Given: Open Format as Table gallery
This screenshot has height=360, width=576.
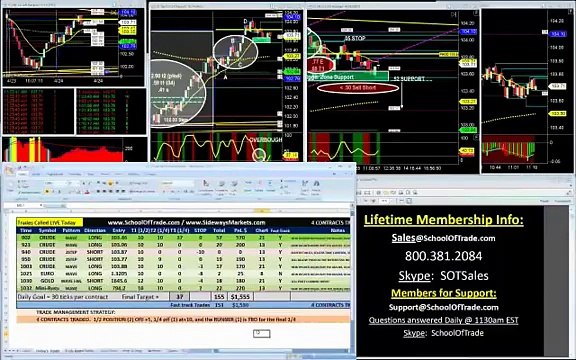Looking at the screenshot, I should [222, 188].
